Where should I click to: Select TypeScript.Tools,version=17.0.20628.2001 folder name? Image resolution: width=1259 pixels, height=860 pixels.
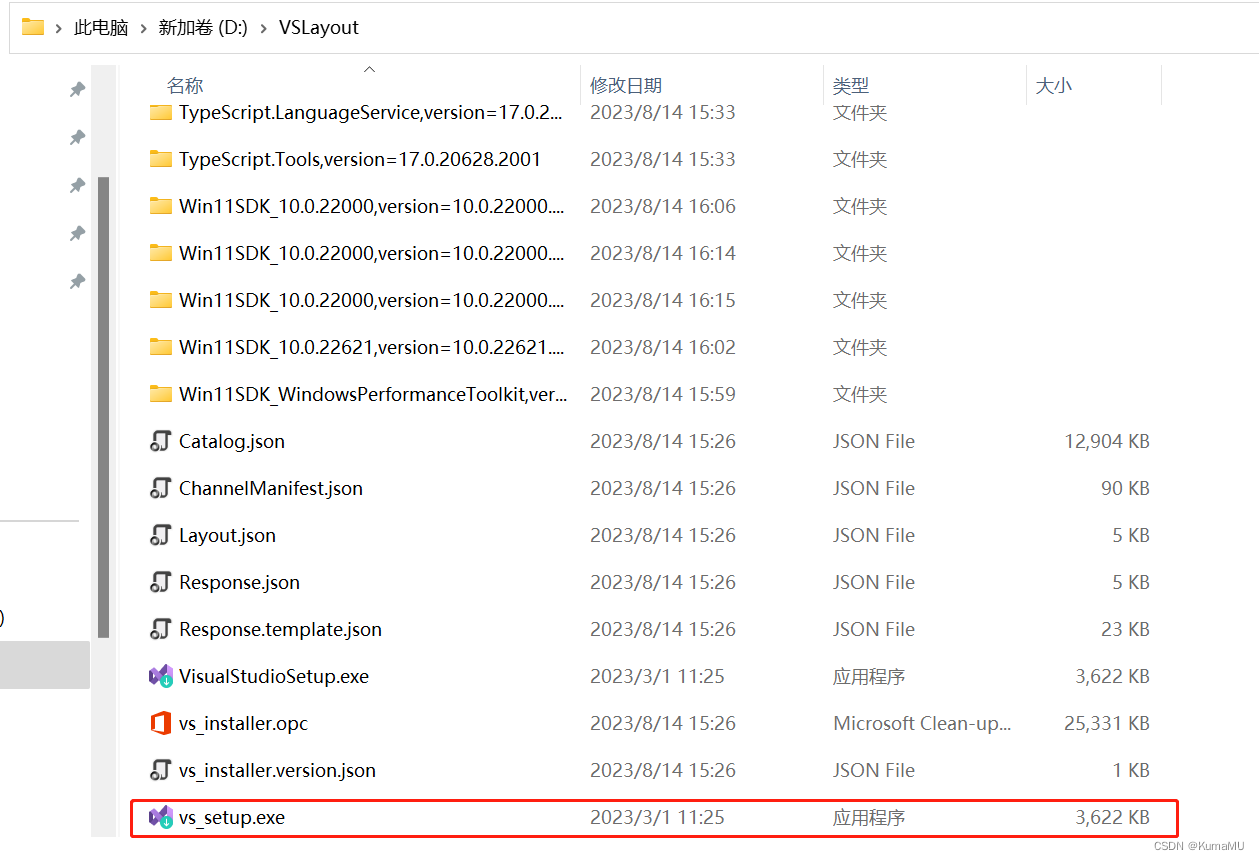pyautogui.click(x=360, y=160)
